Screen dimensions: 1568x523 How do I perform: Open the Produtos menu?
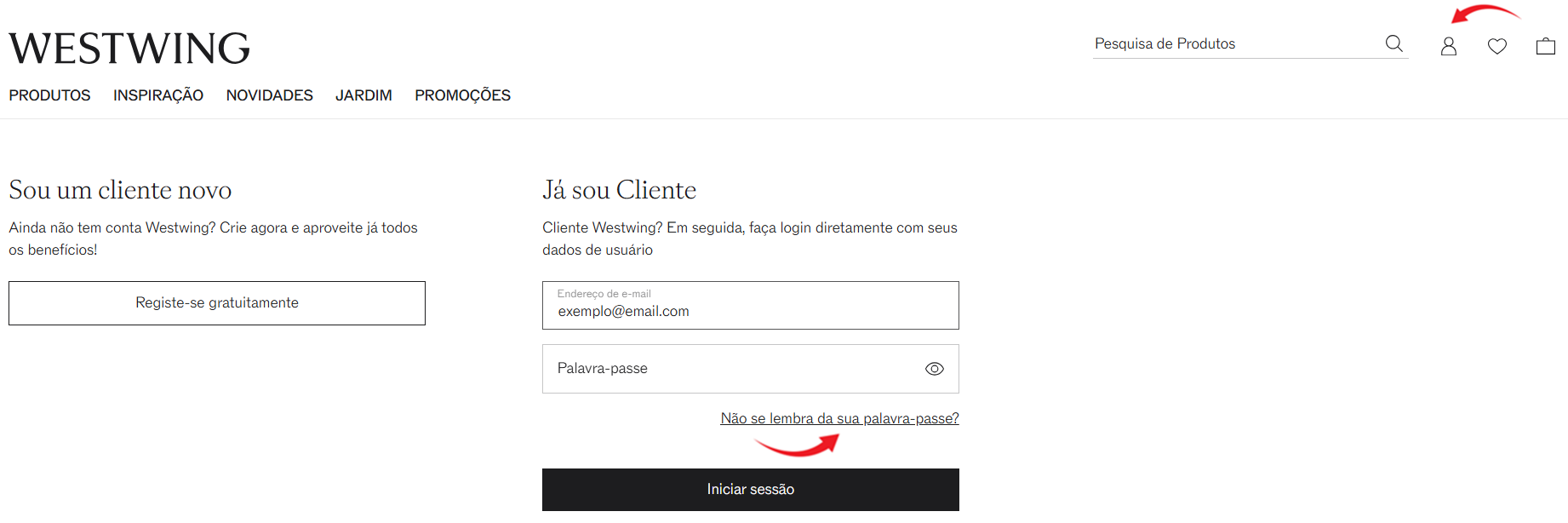49,95
